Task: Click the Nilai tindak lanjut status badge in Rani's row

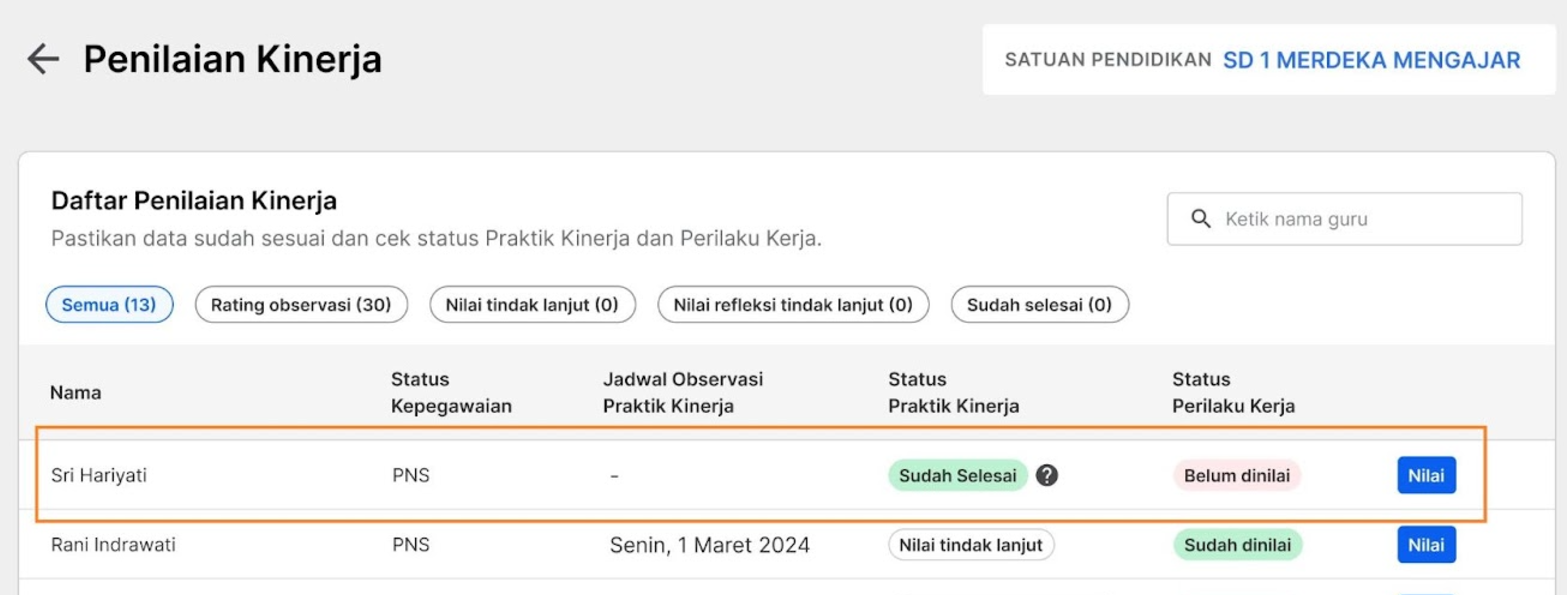Action: tap(970, 545)
